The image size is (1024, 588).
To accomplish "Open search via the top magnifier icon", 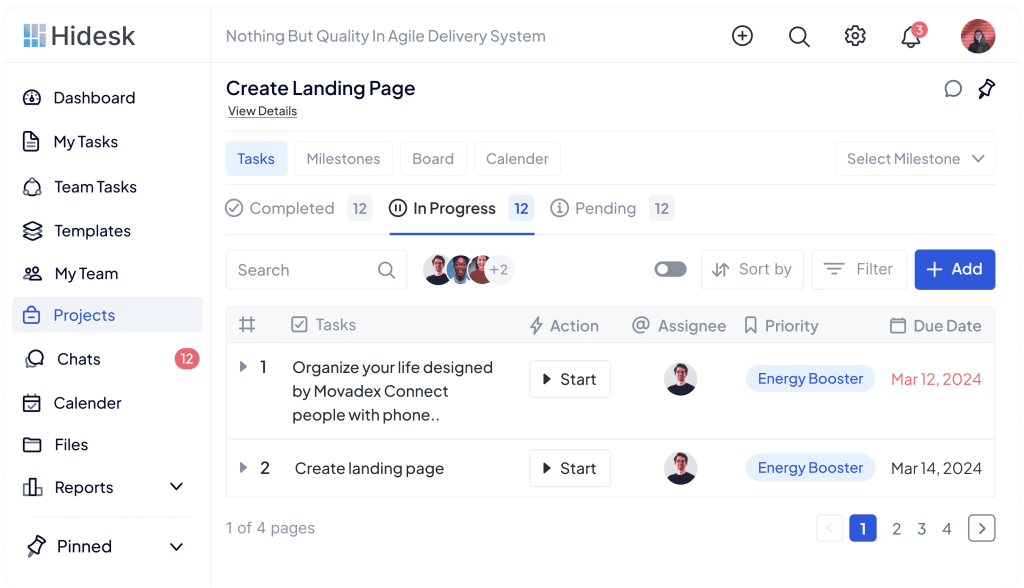I will tap(798, 36).
